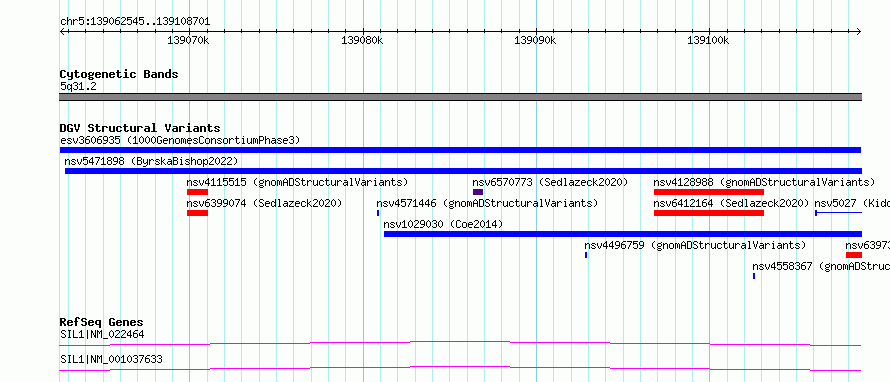Click the right arrowhead of the ruler
This screenshot has height=382, width=890.
tap(859, 32)
